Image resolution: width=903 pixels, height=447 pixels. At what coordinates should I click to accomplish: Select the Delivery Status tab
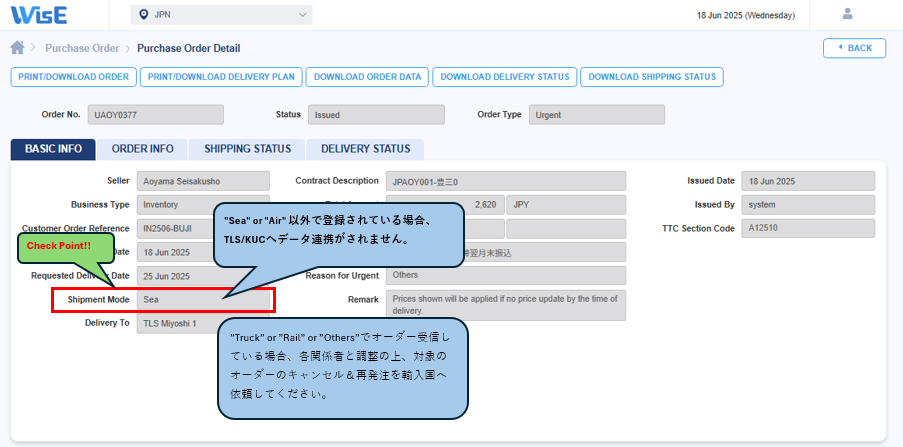point(365,149)
